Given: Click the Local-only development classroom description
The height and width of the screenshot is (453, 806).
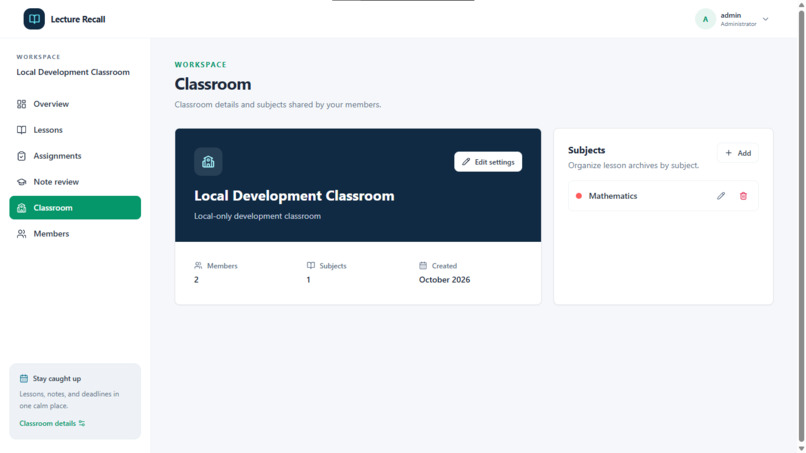Looking at the screenshot, I should click(257, 216).
